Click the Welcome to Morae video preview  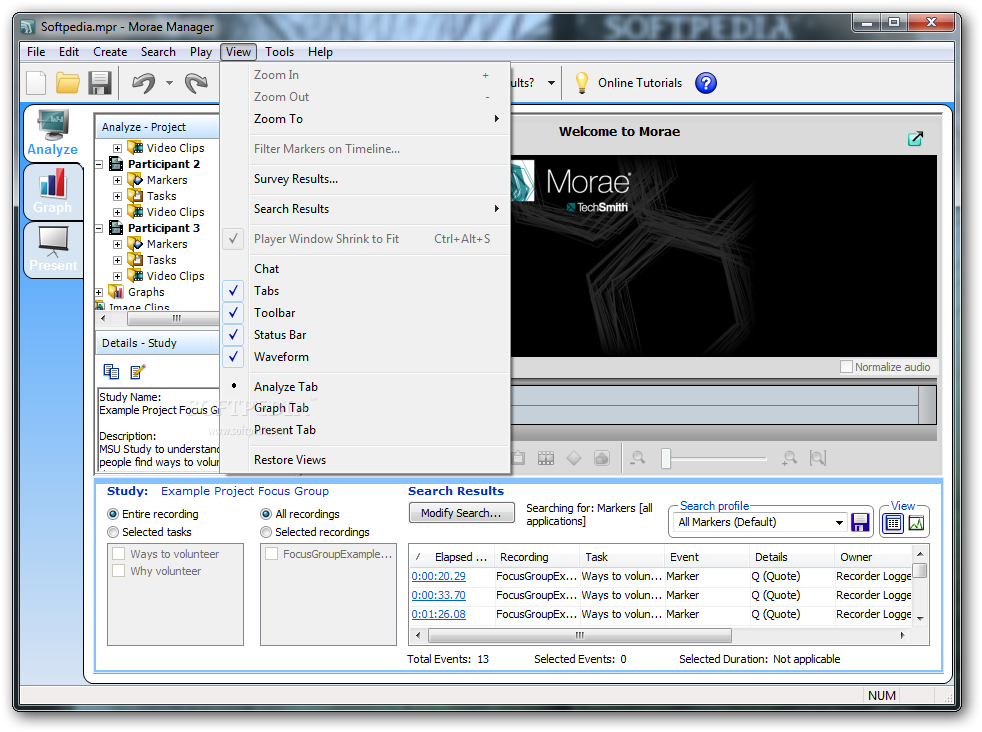click(723, 256)
